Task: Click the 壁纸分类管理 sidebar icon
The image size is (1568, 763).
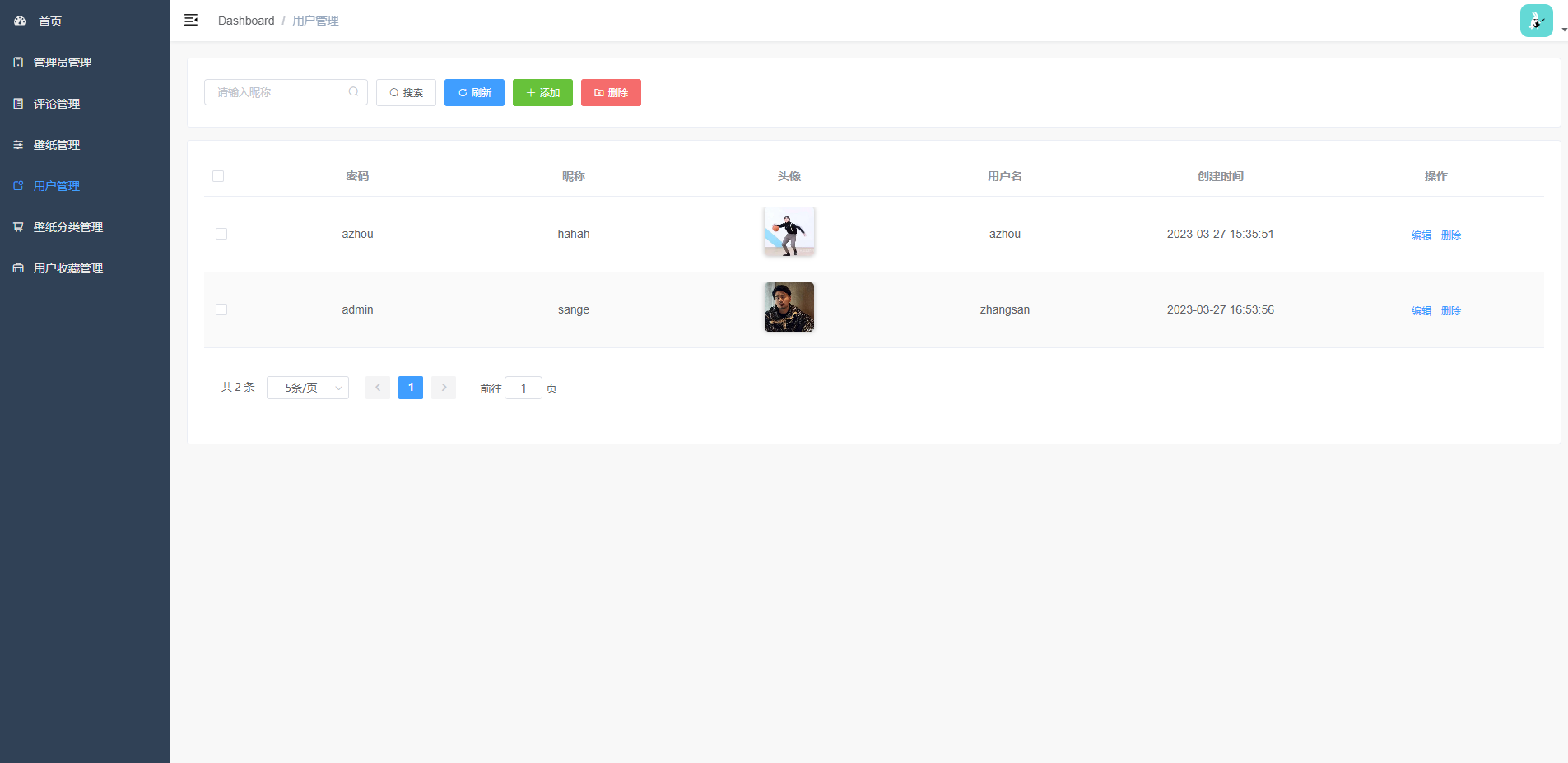Action: 18,227
